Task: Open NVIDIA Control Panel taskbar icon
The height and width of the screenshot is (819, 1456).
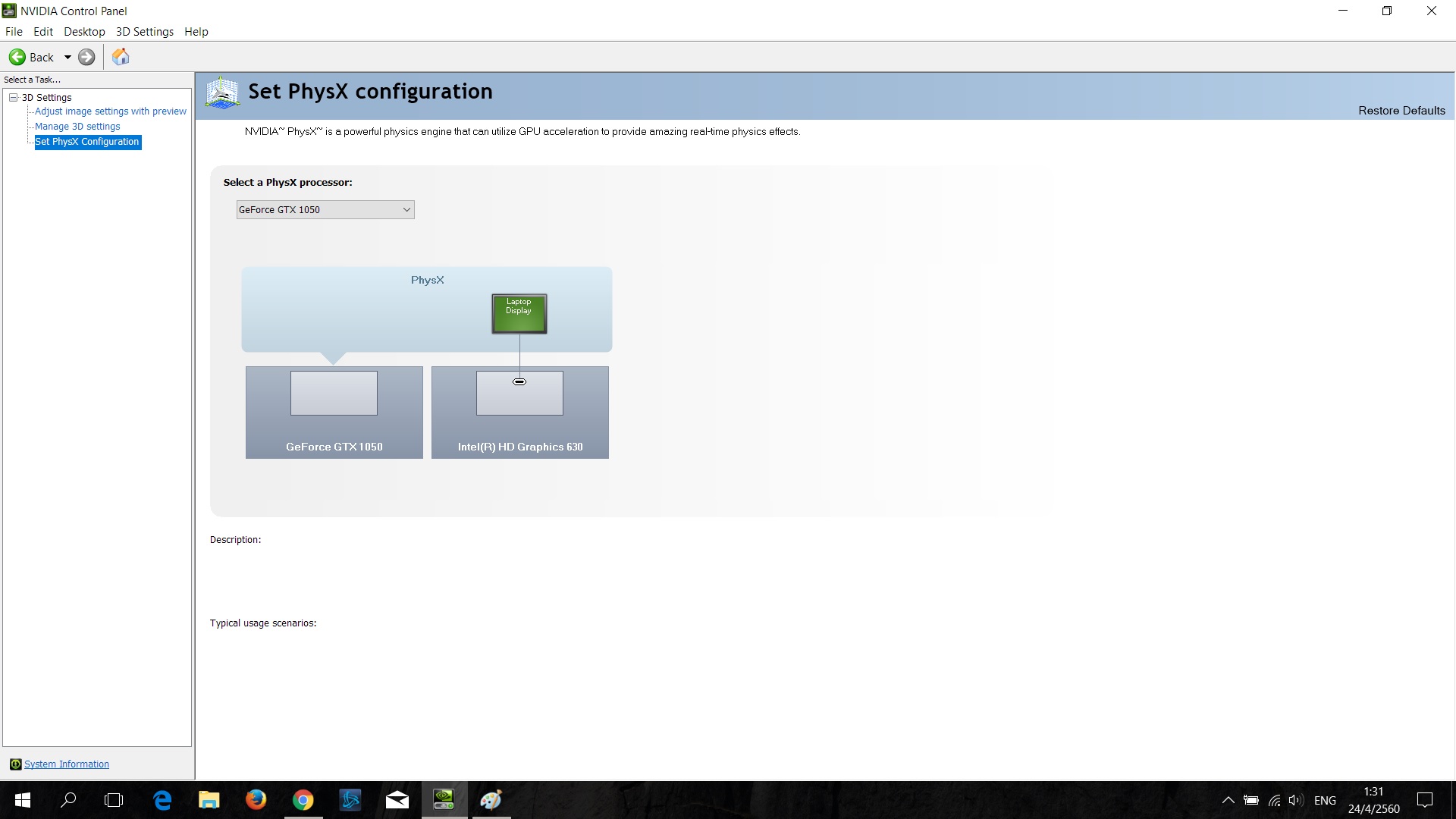Action: pos(444,799)
